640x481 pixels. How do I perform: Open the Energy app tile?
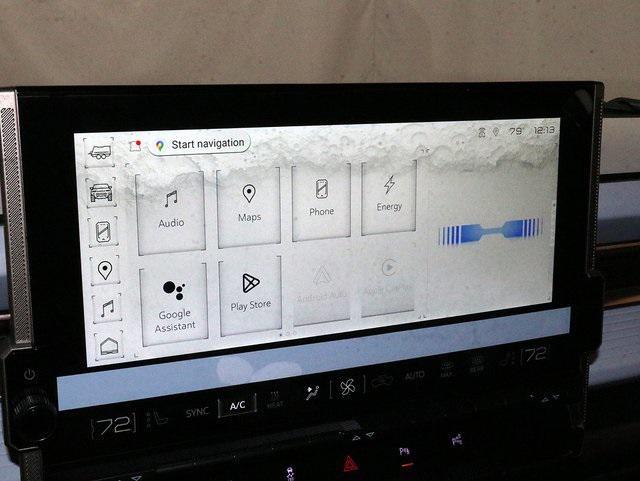(389, 197)
